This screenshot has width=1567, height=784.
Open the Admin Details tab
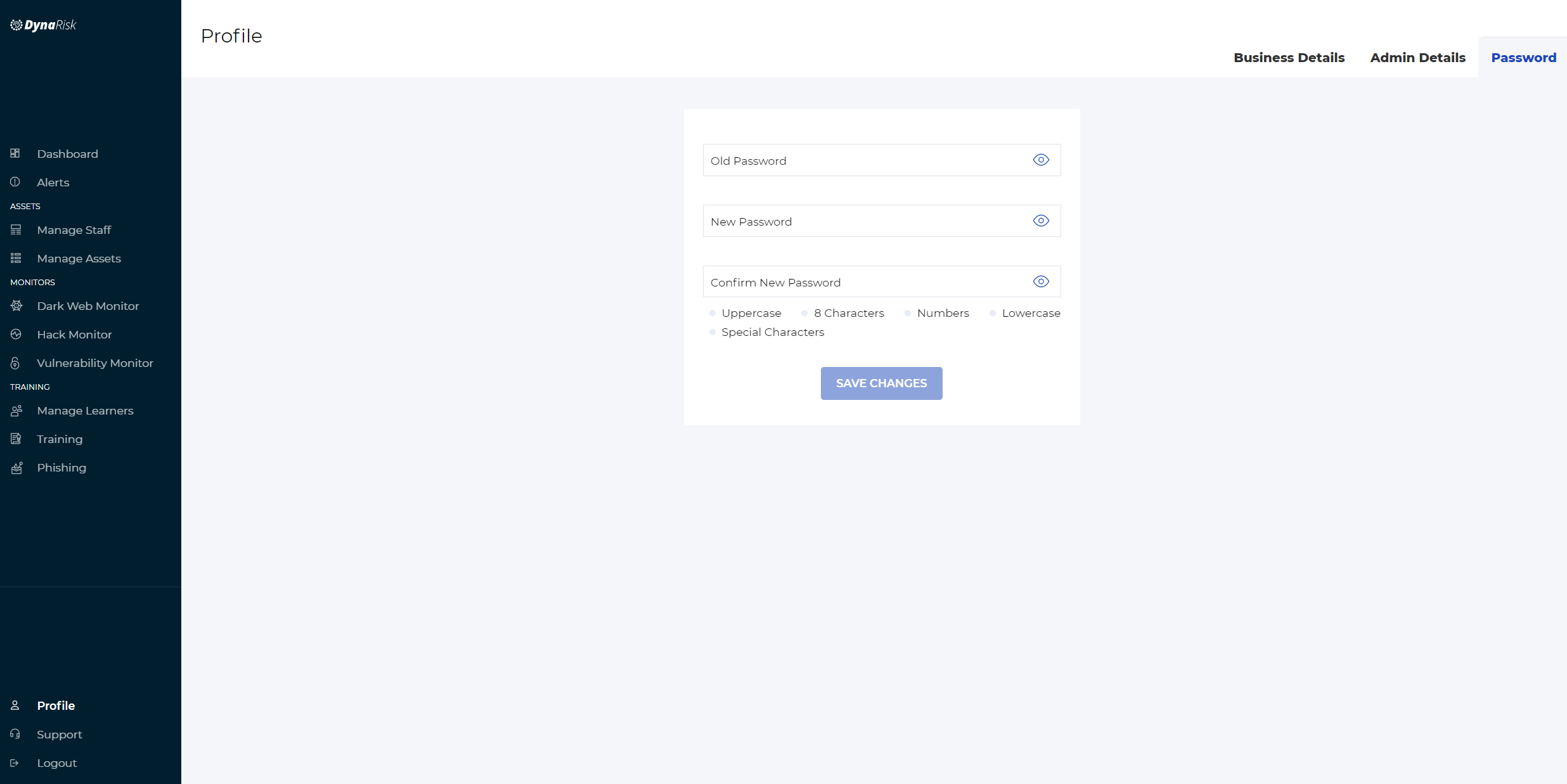point(1417,58)
